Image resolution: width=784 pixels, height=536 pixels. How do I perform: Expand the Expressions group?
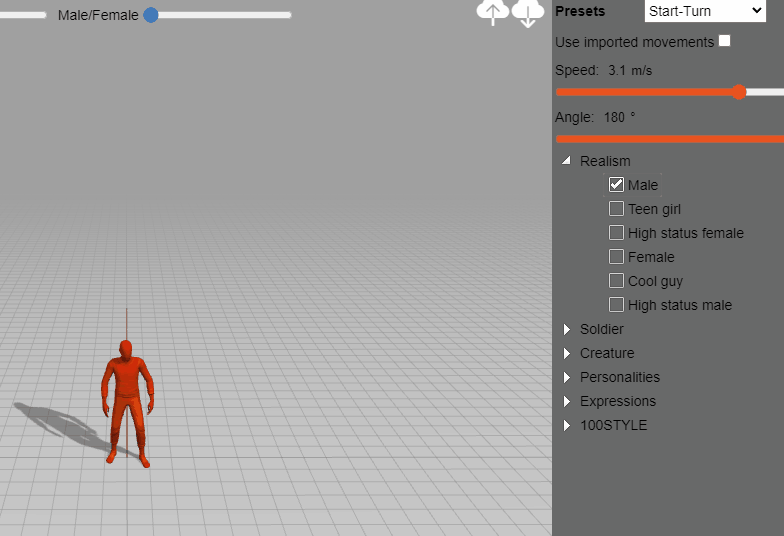567,401
